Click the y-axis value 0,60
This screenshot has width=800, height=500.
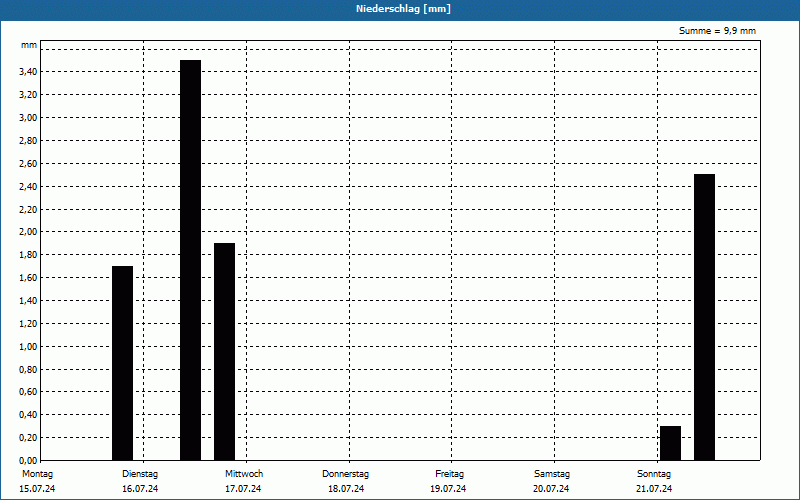[28, 392]
